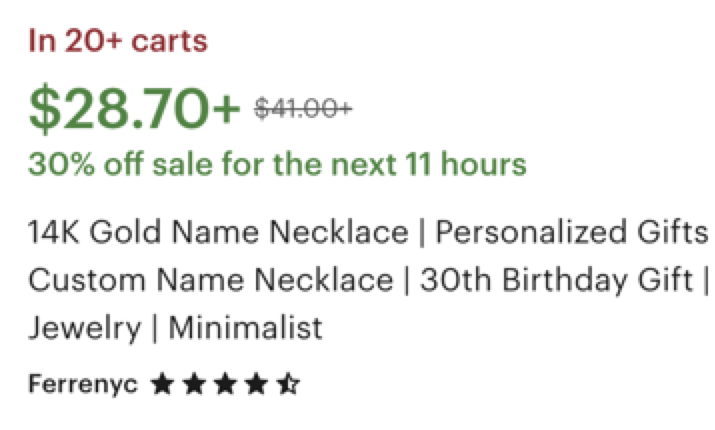This screenshot has height=430, width=715.
Task: Click the word 'carts' in red text
Action: pos(169,42)
